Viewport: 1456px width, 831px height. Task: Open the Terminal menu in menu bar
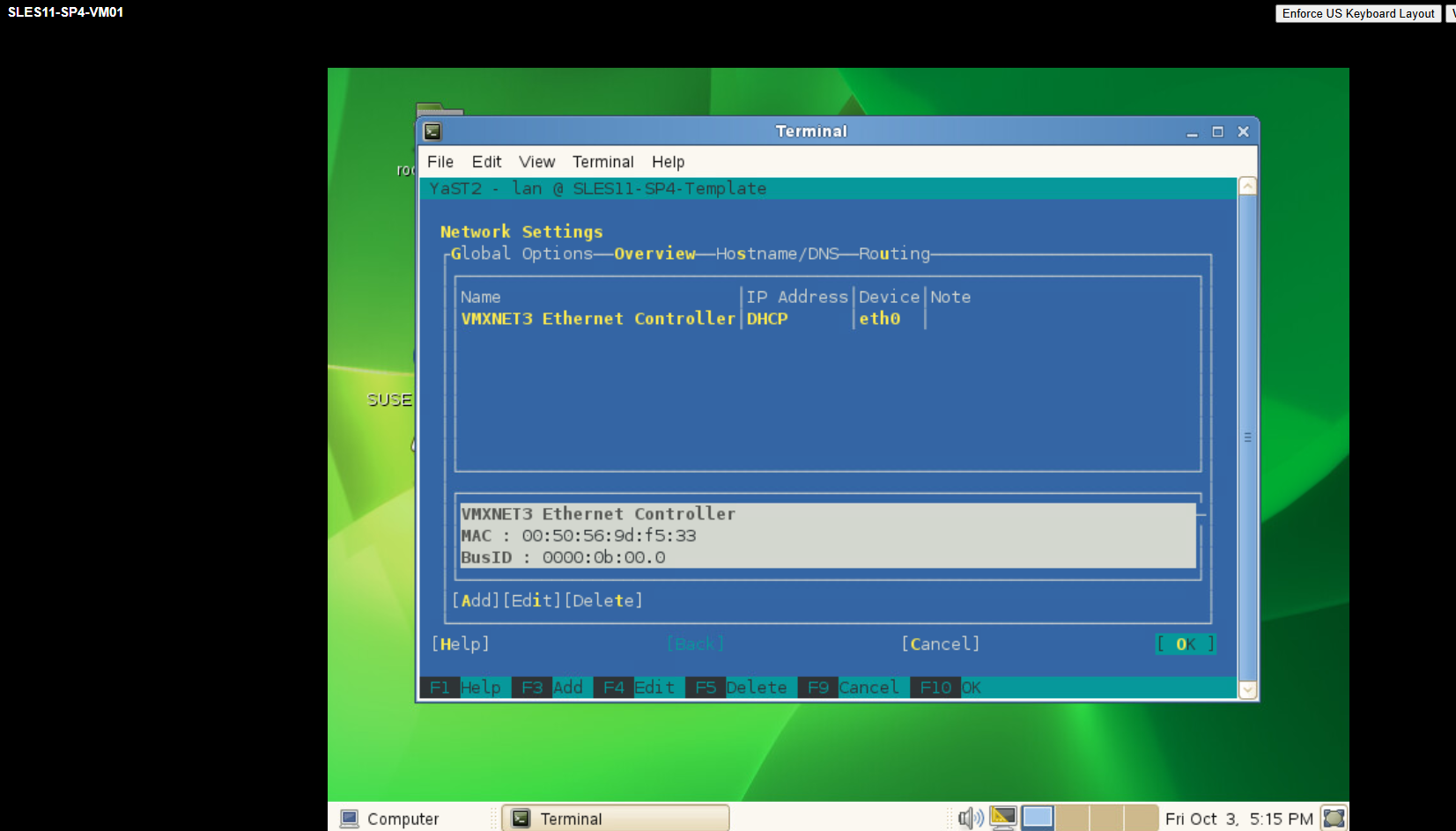(x=602, y=162)
